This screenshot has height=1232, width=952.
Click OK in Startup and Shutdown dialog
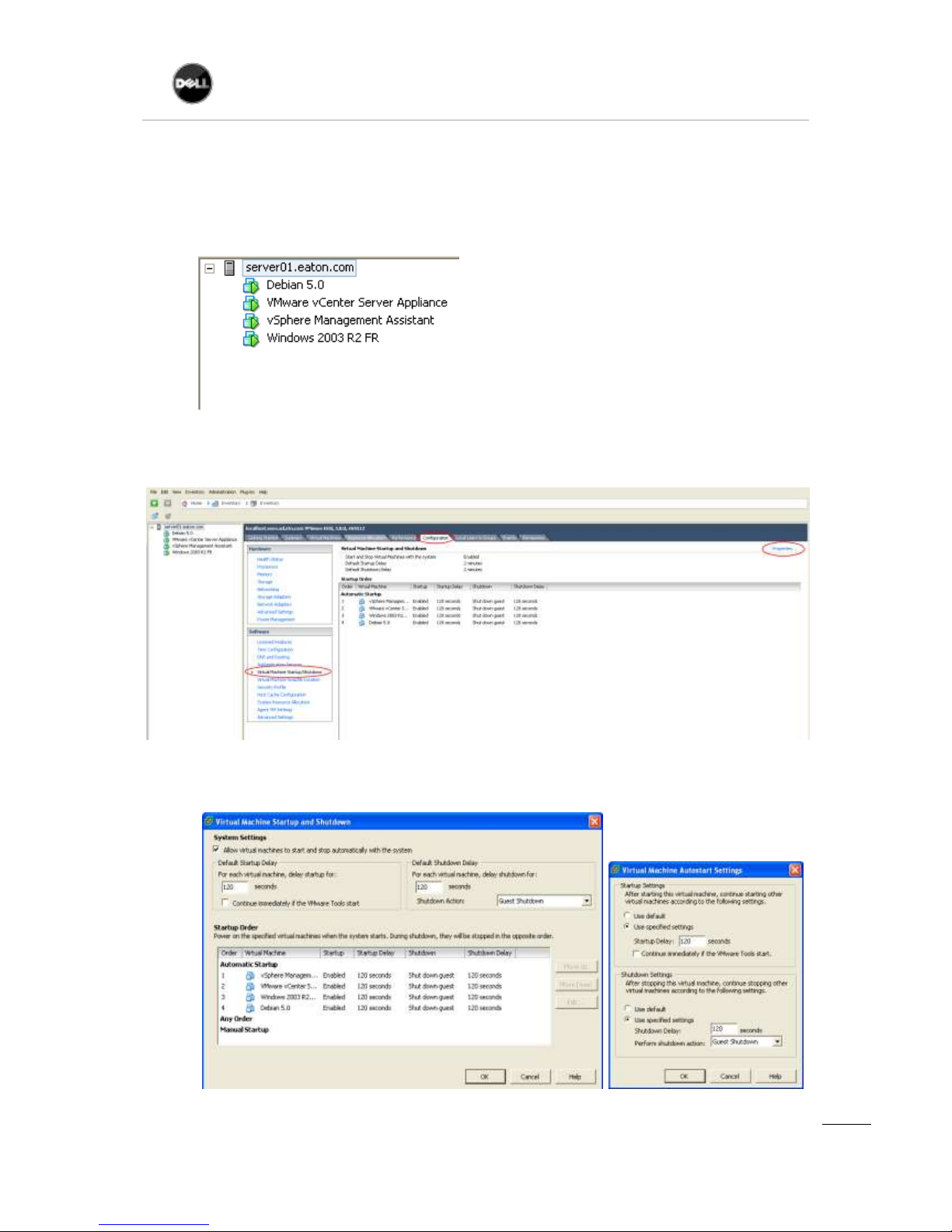coord(485,1077)
